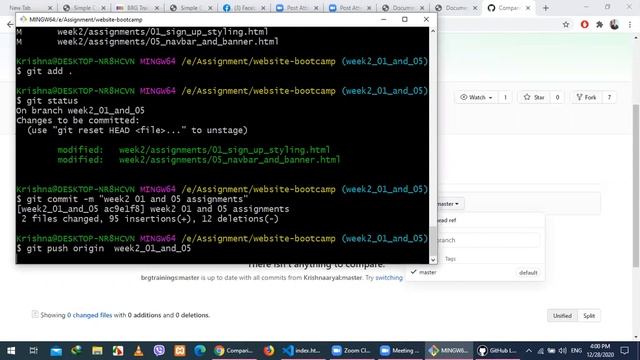The width and height of the screenshot is (640, 360).
Task: Click the star count 0
Action: [x=557, y=97]
